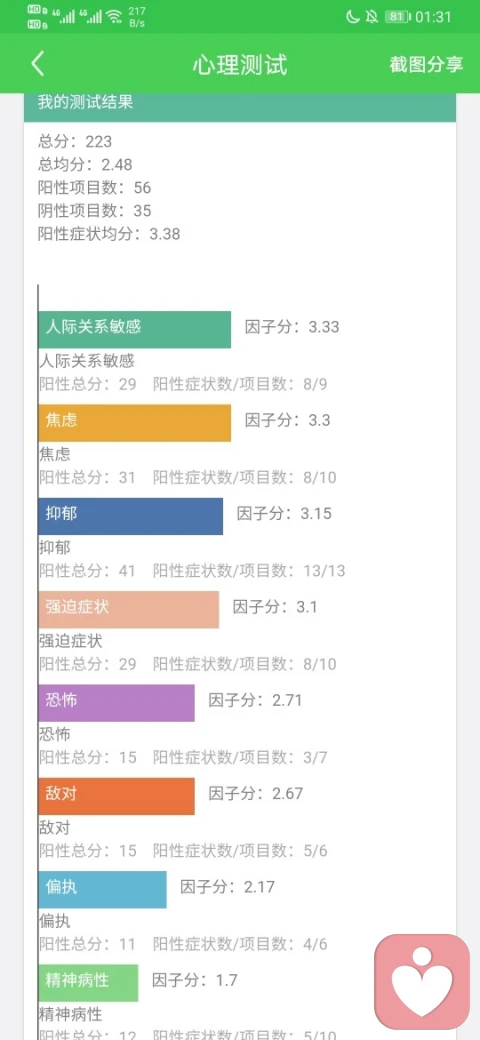Tap the light blue 偏执 bar

[x=103, y=889]
